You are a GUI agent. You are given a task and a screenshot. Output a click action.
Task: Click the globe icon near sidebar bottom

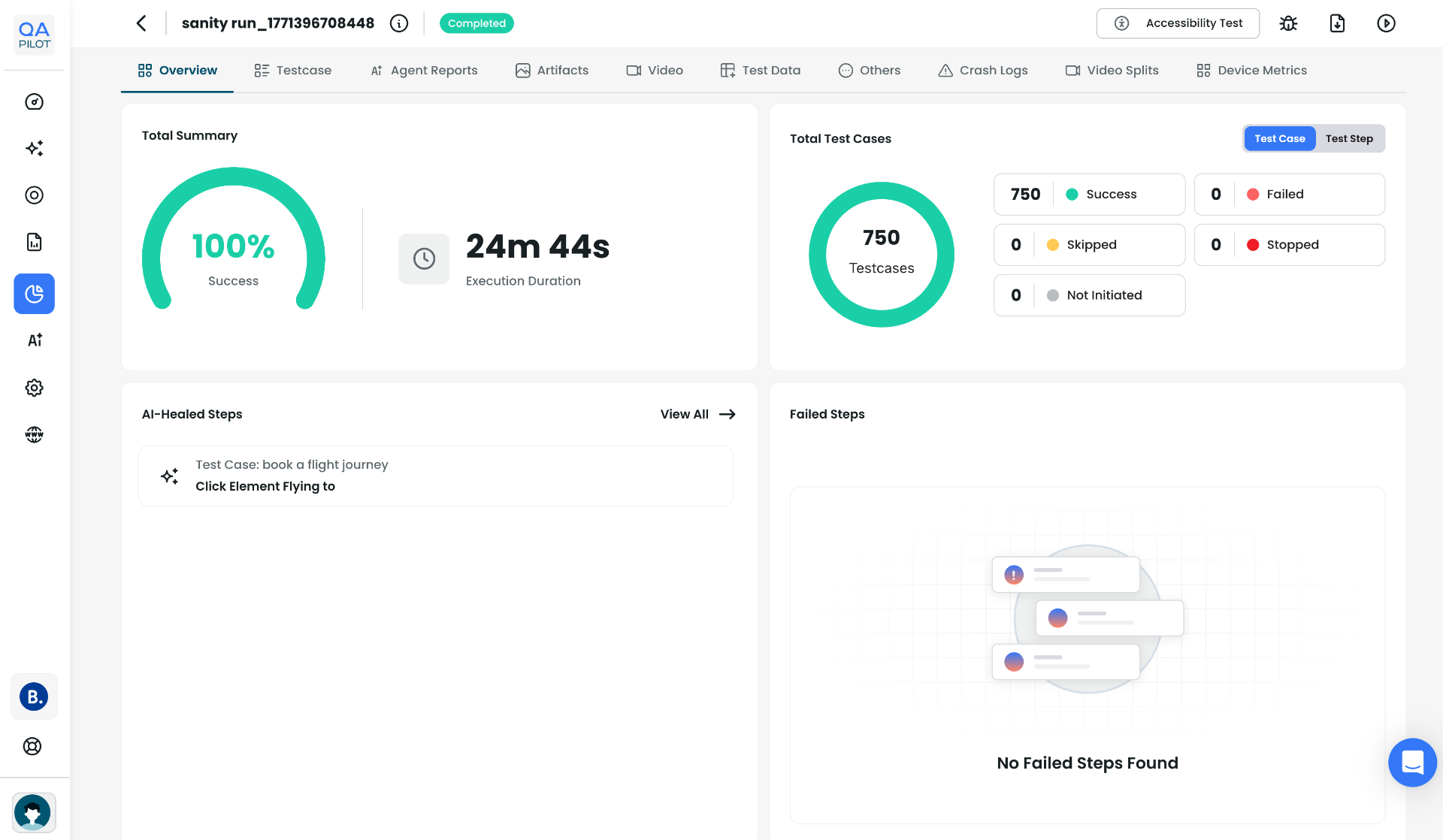pos(34,434)
